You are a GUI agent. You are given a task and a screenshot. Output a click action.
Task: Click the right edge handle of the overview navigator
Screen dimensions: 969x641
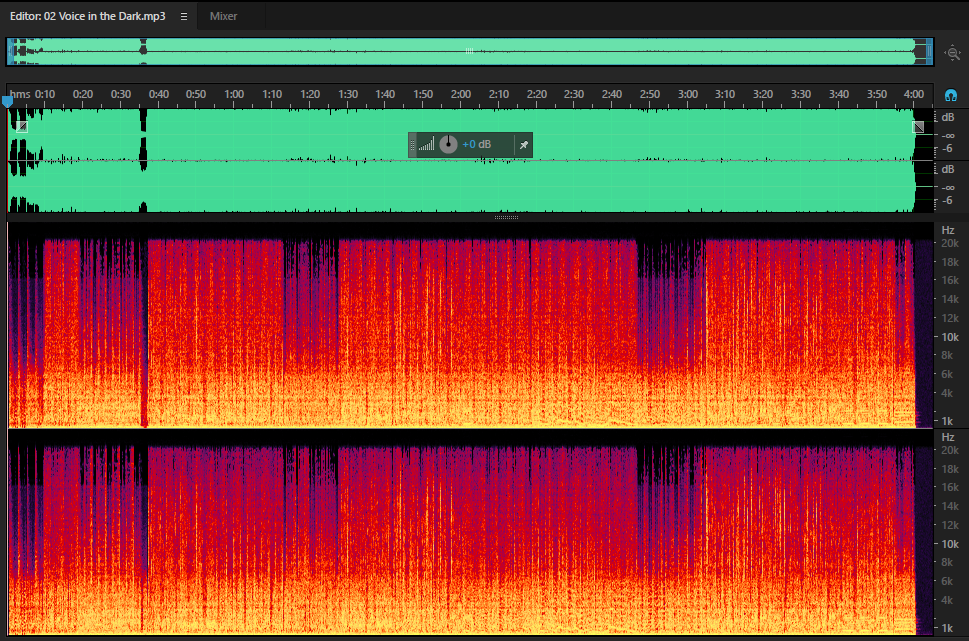point(929,52)
